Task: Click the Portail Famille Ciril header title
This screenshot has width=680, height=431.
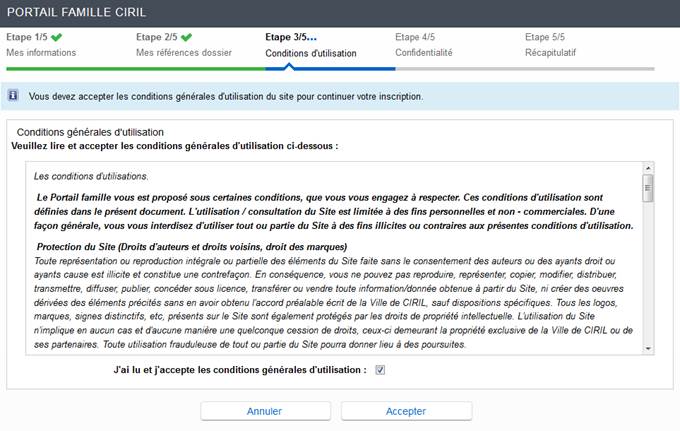Action: pyautogui.click(x=77, y=12)
